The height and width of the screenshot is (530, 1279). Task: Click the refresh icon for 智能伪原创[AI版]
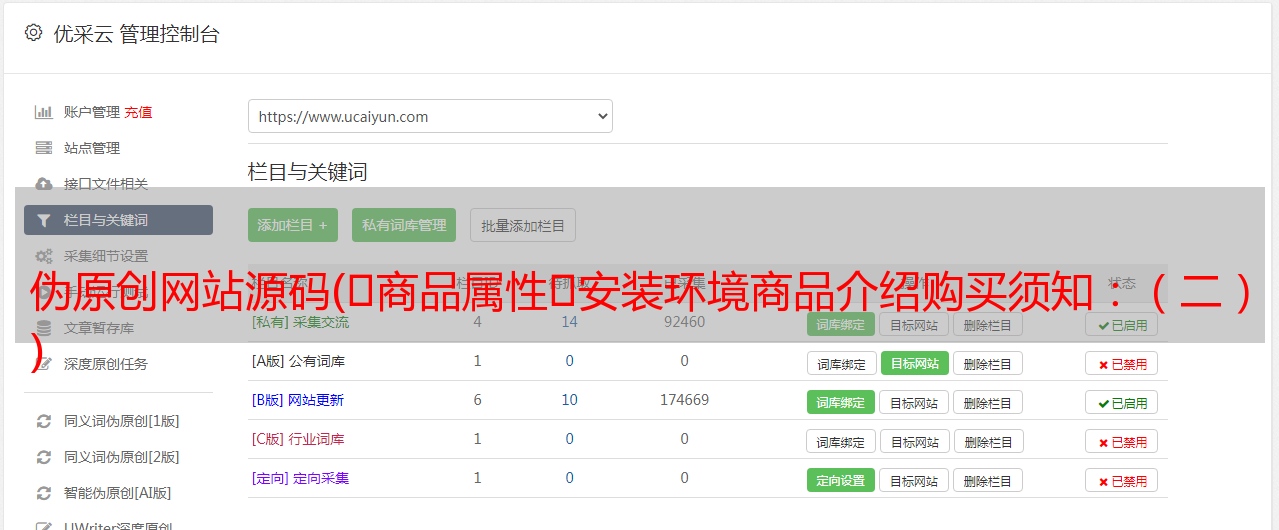[44, 493]
